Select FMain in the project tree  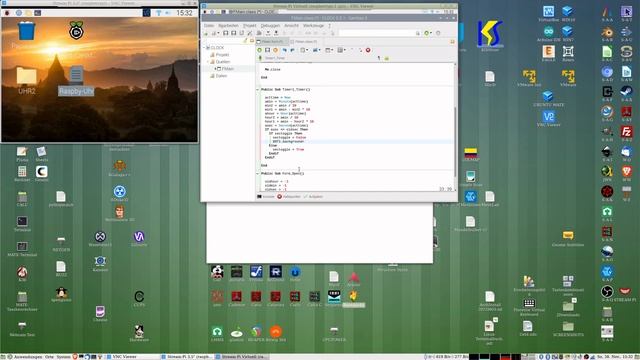228,69
